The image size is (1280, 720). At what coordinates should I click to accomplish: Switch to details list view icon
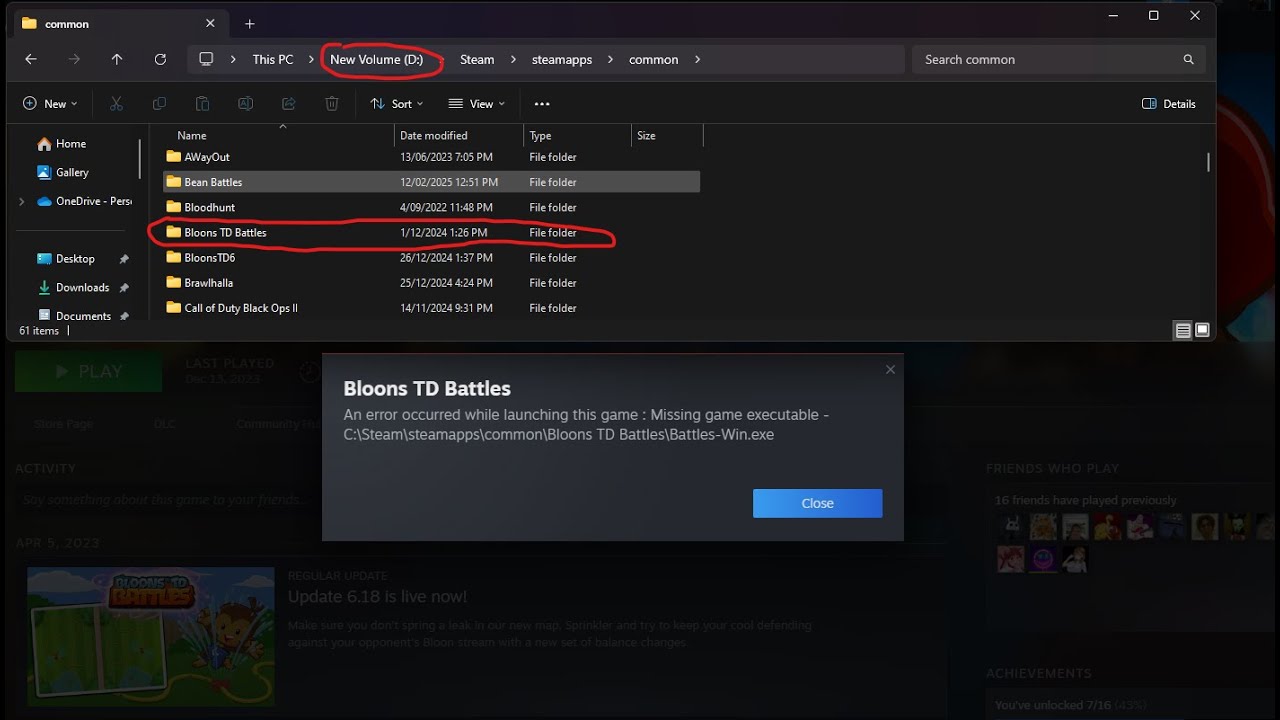1183,331
